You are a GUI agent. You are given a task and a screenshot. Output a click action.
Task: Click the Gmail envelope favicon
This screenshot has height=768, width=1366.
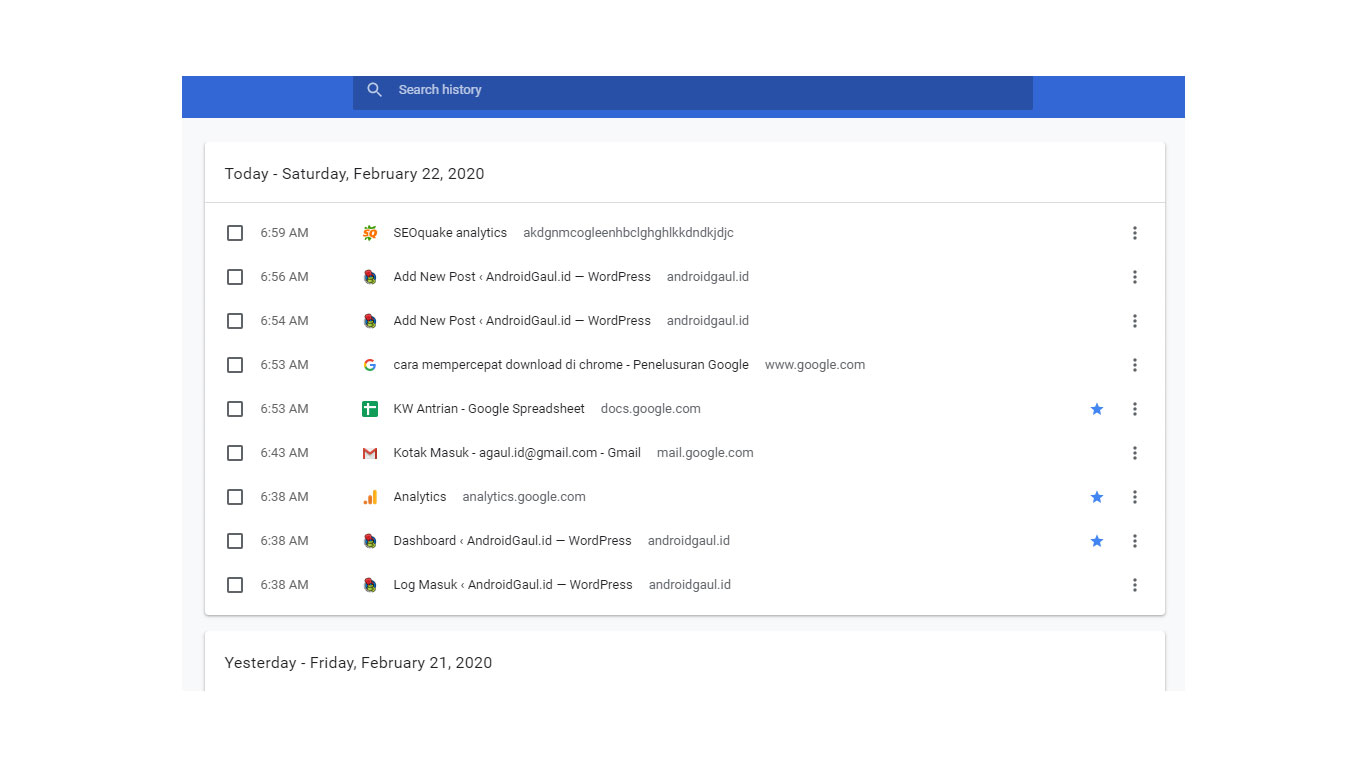(370, 453)
